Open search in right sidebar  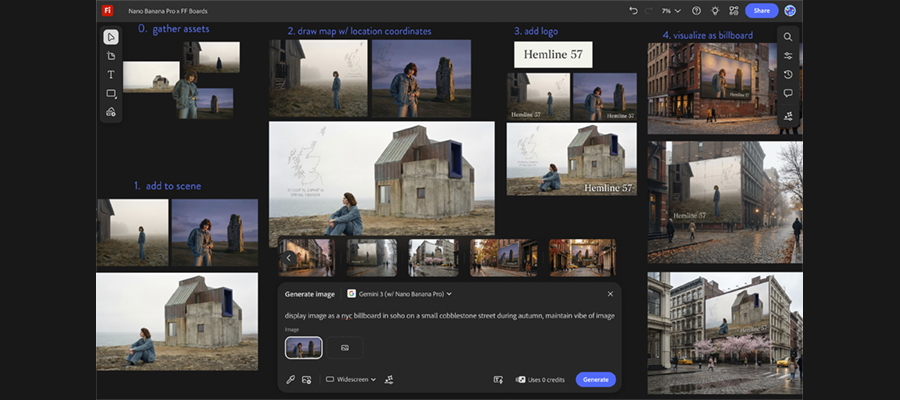point(788,37)
